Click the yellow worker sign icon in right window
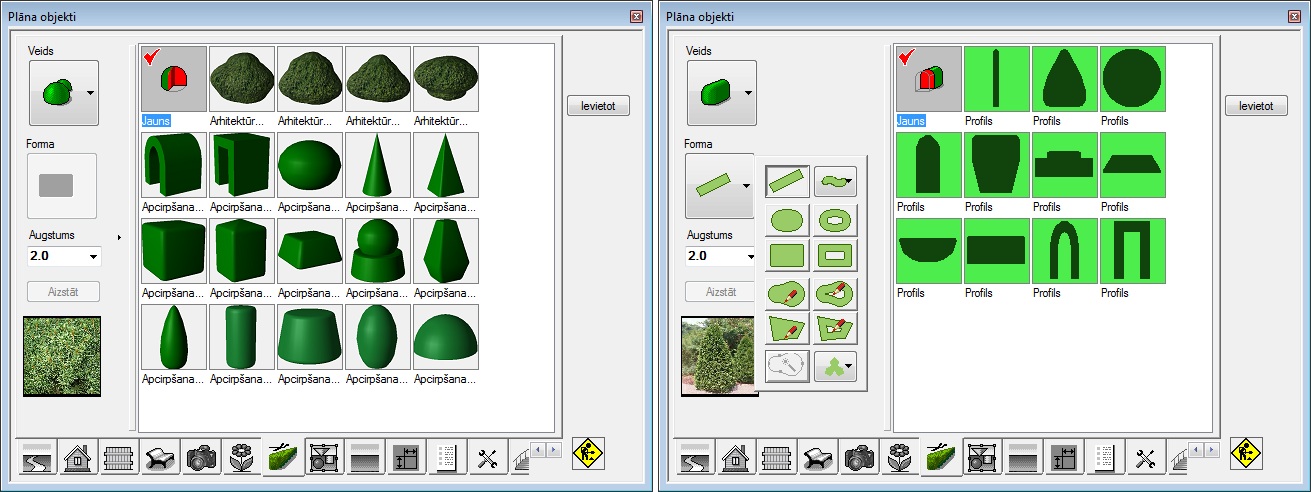This screenshot has width=1311, height=492. click(x=1245, y=453)
